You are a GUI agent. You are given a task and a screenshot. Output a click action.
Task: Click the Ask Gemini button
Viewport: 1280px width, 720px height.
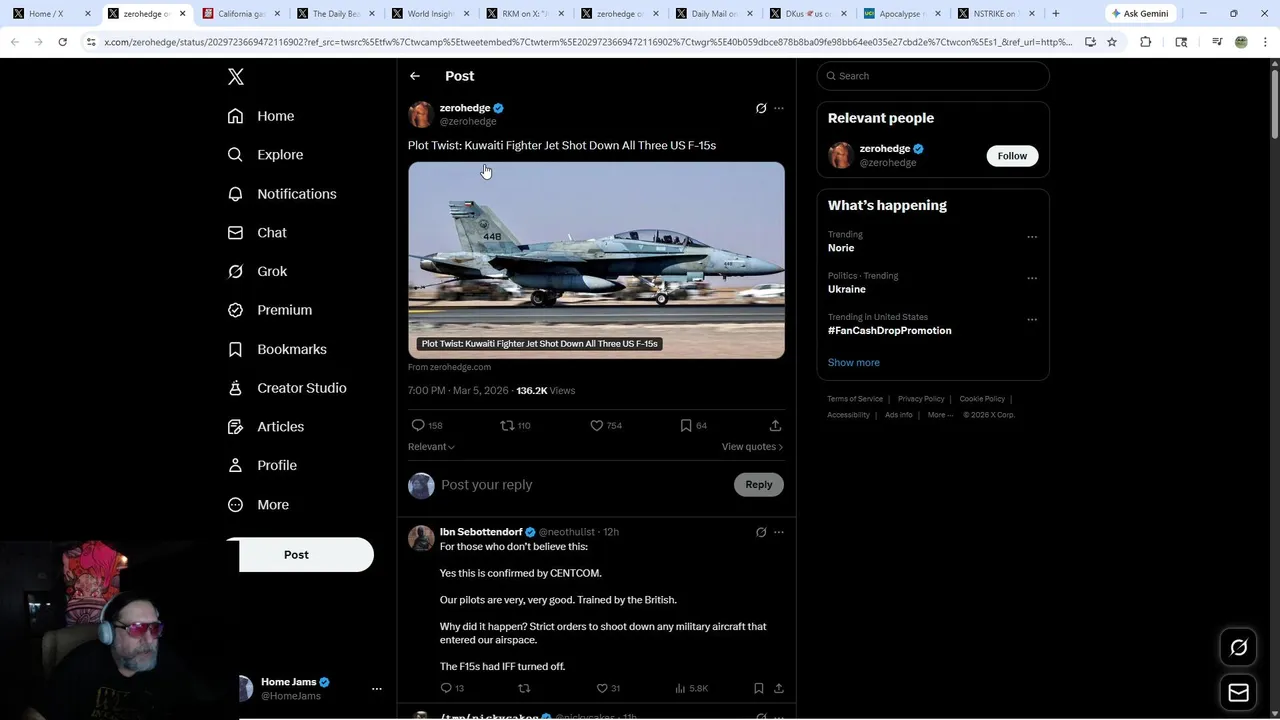click(x=1140, y=14)
